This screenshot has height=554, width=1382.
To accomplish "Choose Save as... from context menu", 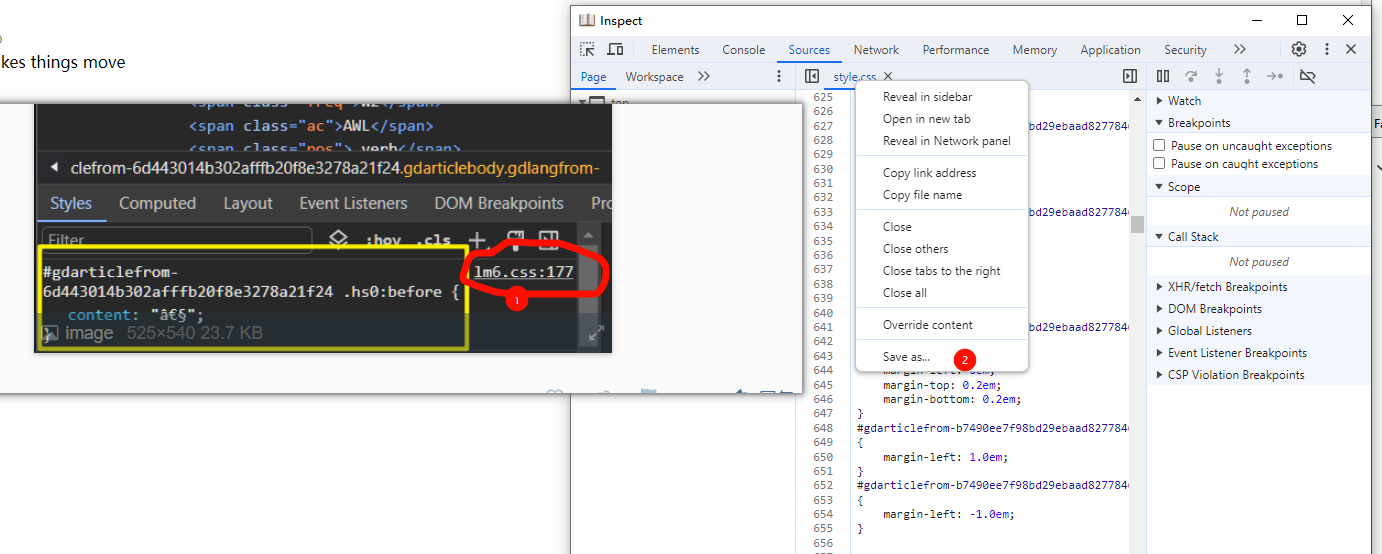I will pyautogui.click(x=906, y=357).
